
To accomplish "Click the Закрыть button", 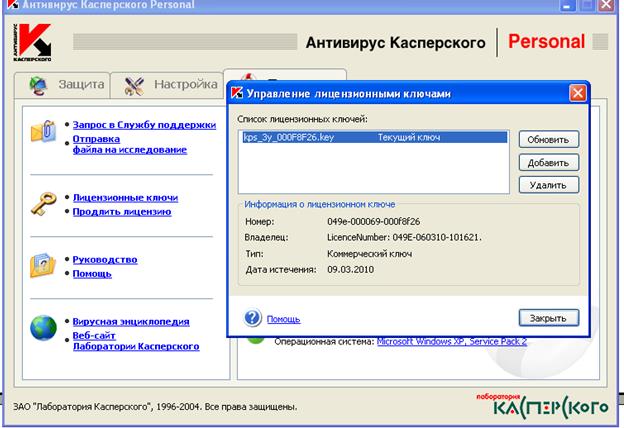I will click(548, 318).
